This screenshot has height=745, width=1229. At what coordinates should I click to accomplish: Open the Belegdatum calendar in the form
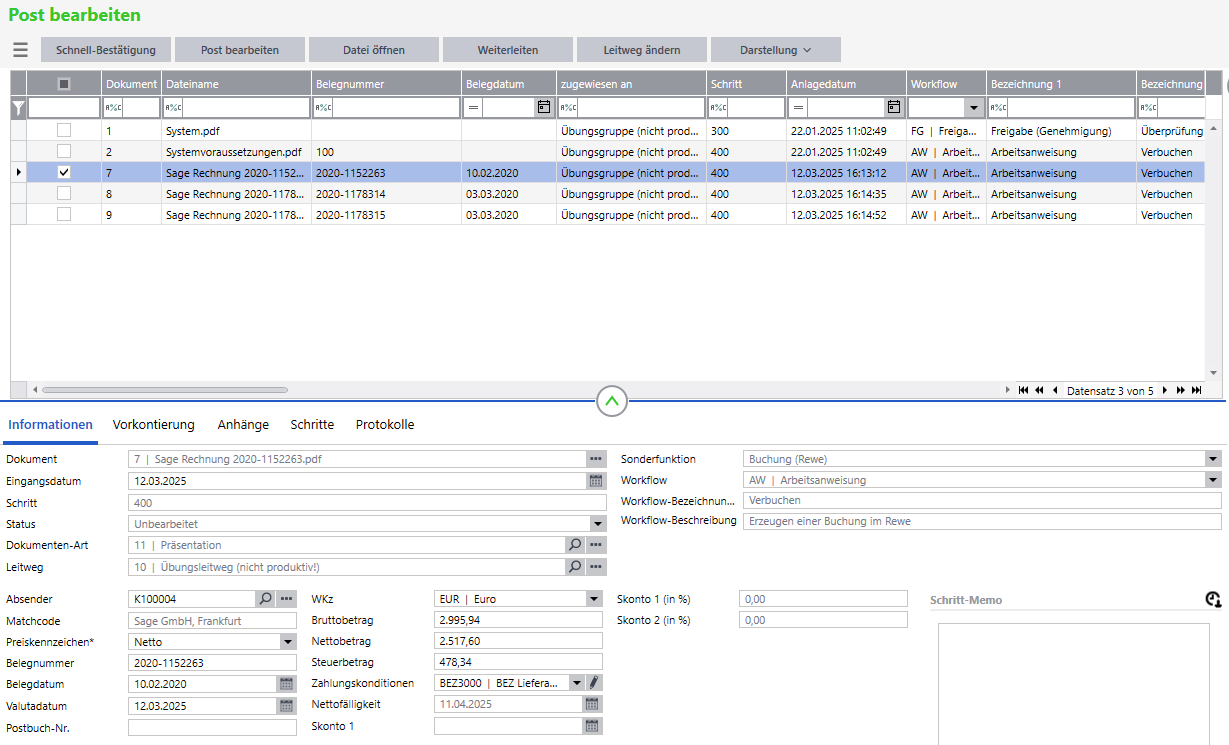pyautogui.click(x=287, y=684)
